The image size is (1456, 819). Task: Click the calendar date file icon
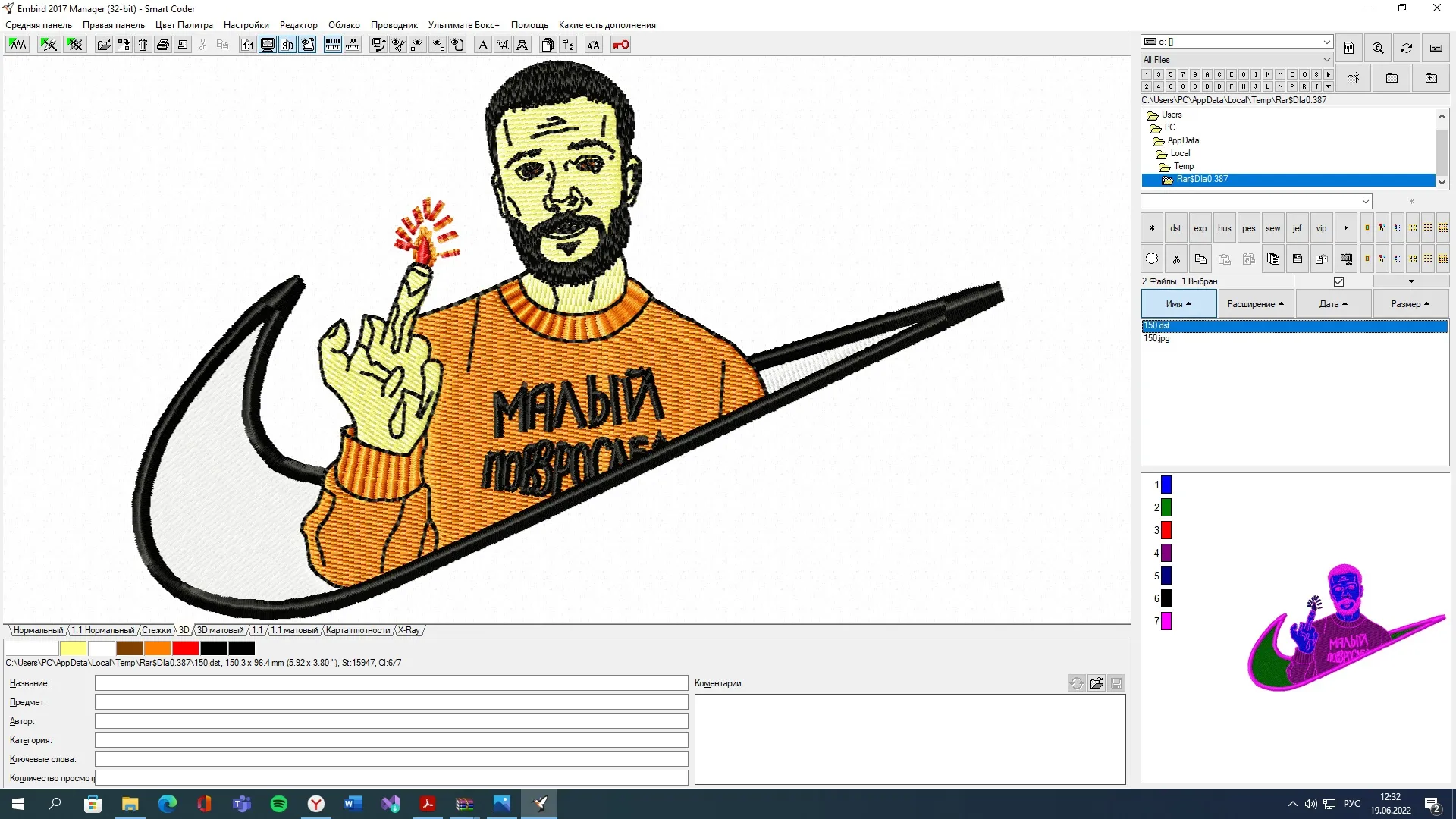(1348, 48)
